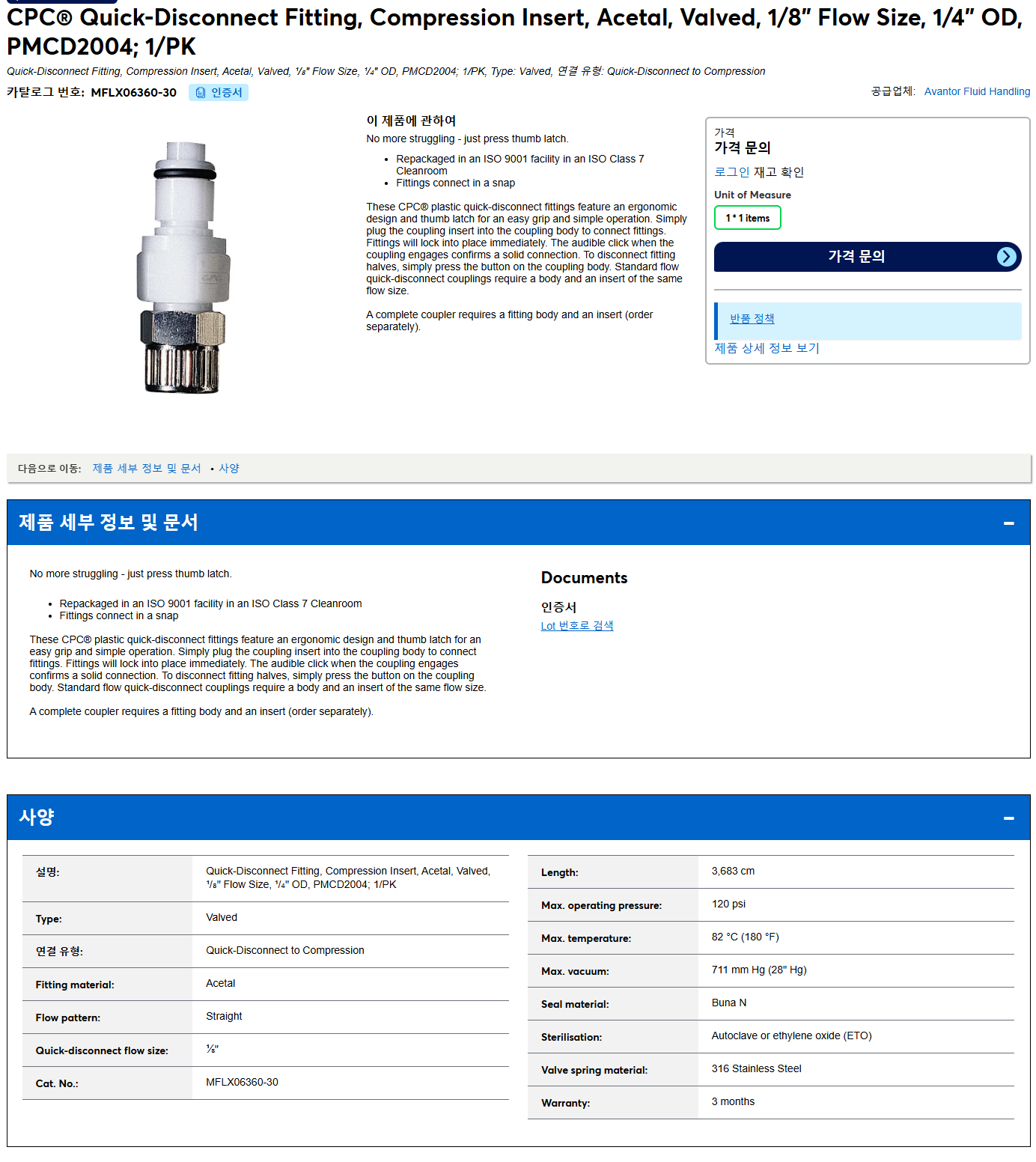Open the Avantor Fluid Handling supplier link

pyautogui.click(x=977, y=91)
